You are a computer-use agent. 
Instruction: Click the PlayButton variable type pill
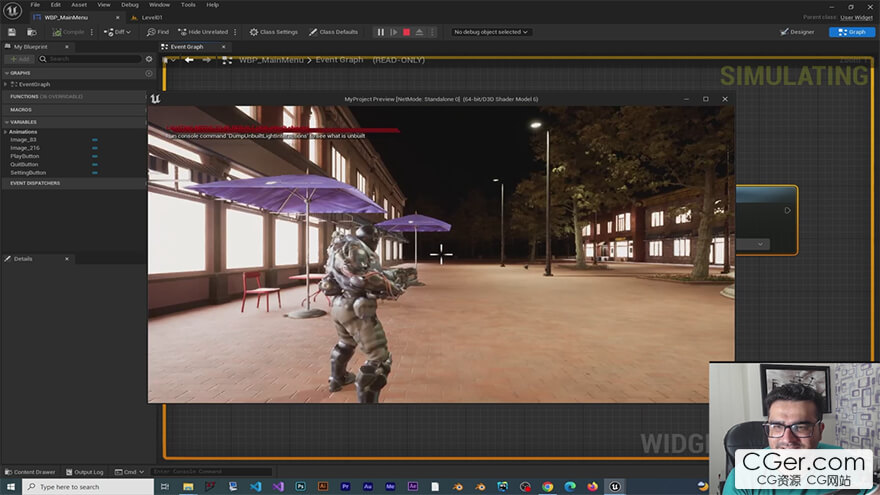tap(95, 156)
